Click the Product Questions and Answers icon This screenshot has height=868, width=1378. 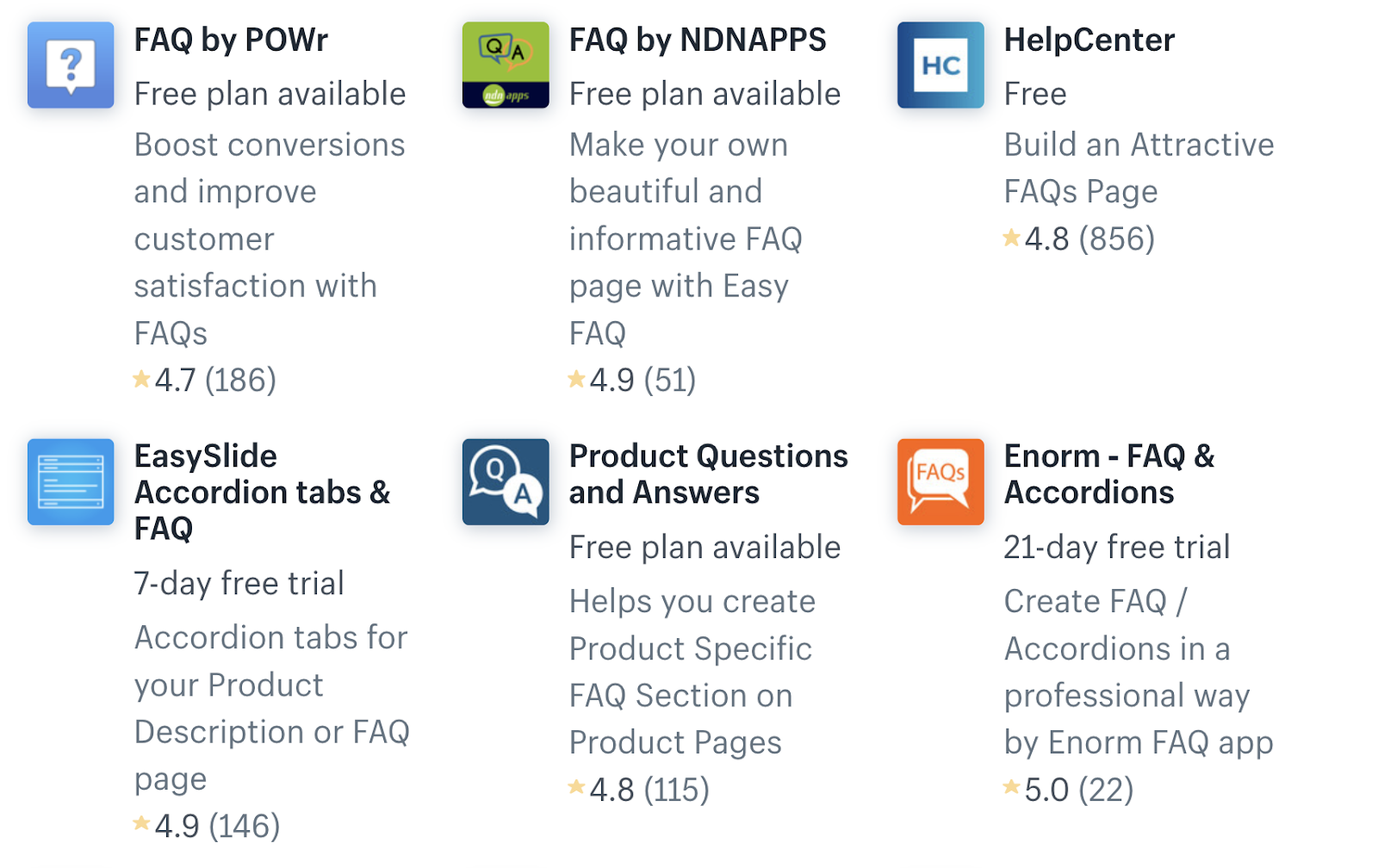coord(506,482)
